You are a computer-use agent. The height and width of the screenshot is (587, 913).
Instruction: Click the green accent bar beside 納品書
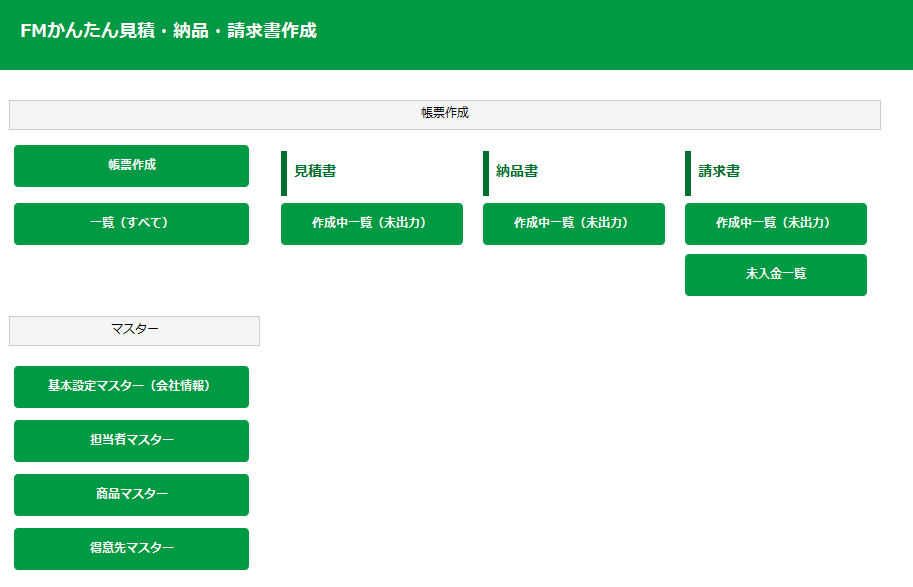point(486,173)
